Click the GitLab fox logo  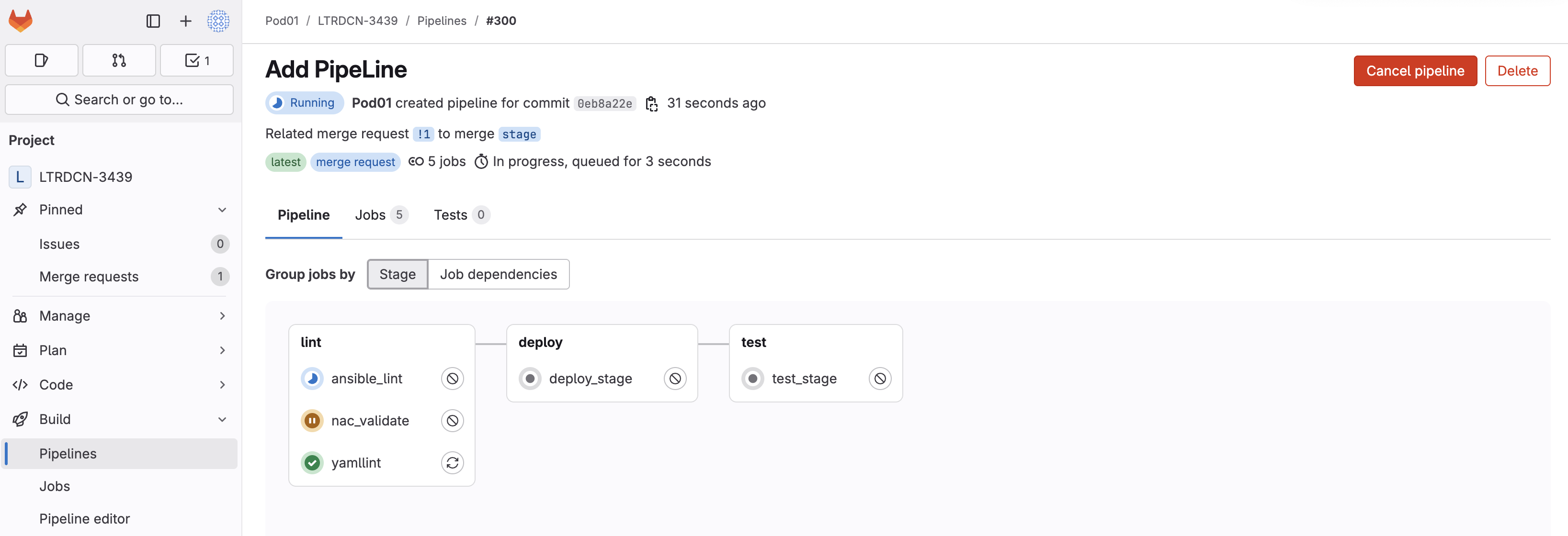pyautogui.click(x=20, y=20)
